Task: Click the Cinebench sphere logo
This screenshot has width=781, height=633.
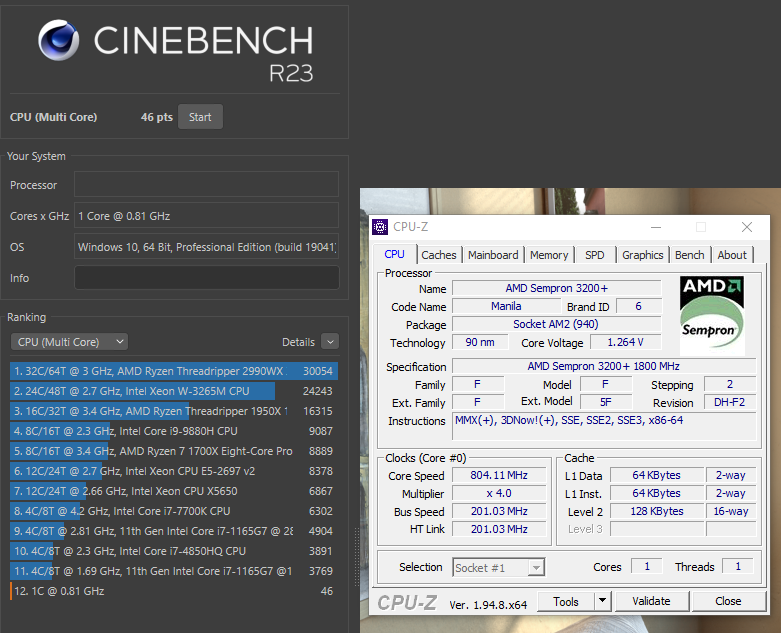Action: coord(59,41)
